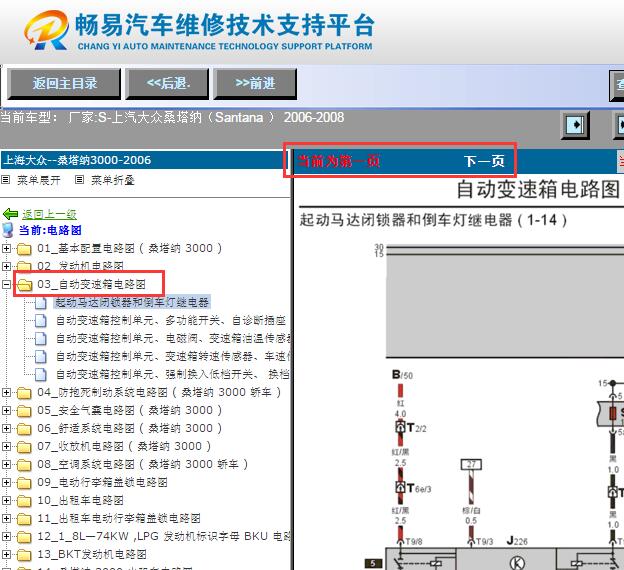Click the 菜单折叠 collapse menu option
The height and width of the screenshot is (570, 624).
click(x=113, y=180)
